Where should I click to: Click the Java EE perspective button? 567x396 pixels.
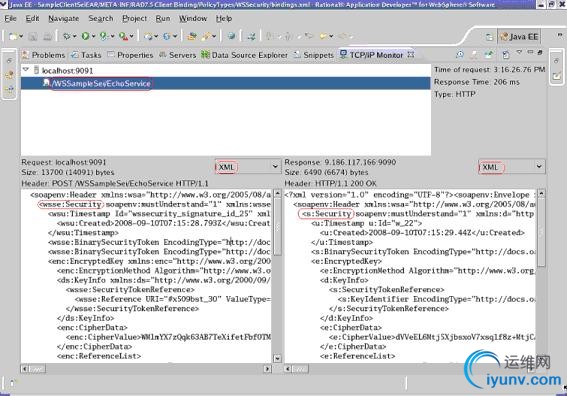(x=519, y=37)
